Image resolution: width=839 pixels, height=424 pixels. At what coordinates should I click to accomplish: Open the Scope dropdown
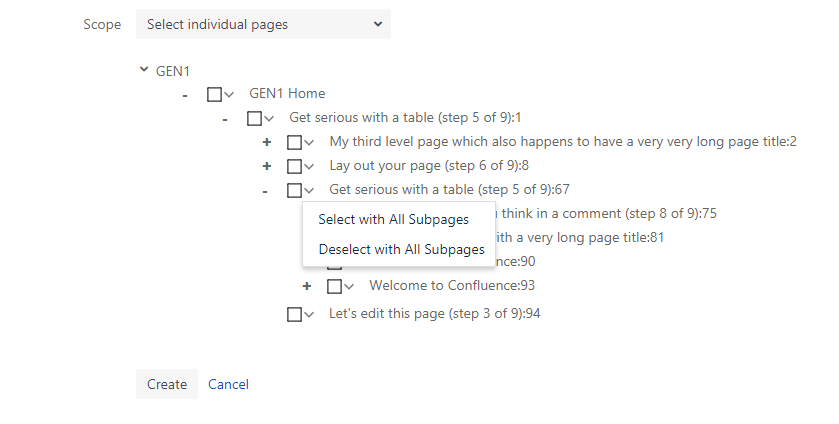click(263, 24)
